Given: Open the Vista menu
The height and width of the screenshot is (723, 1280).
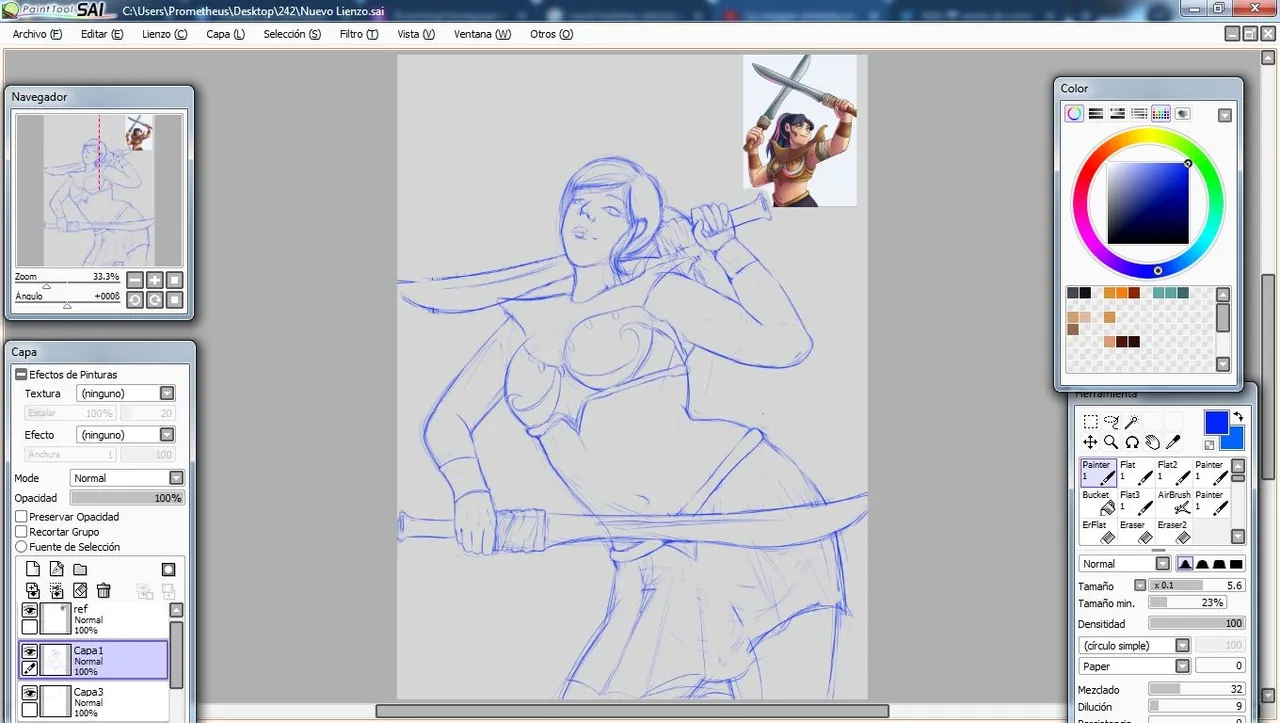Looking at the screenshot, I should pos(416,34).
